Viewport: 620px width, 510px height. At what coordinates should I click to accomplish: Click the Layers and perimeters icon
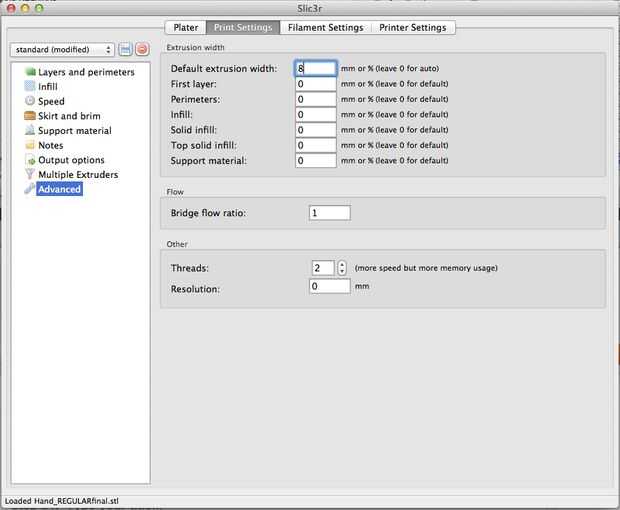[30, 72]
